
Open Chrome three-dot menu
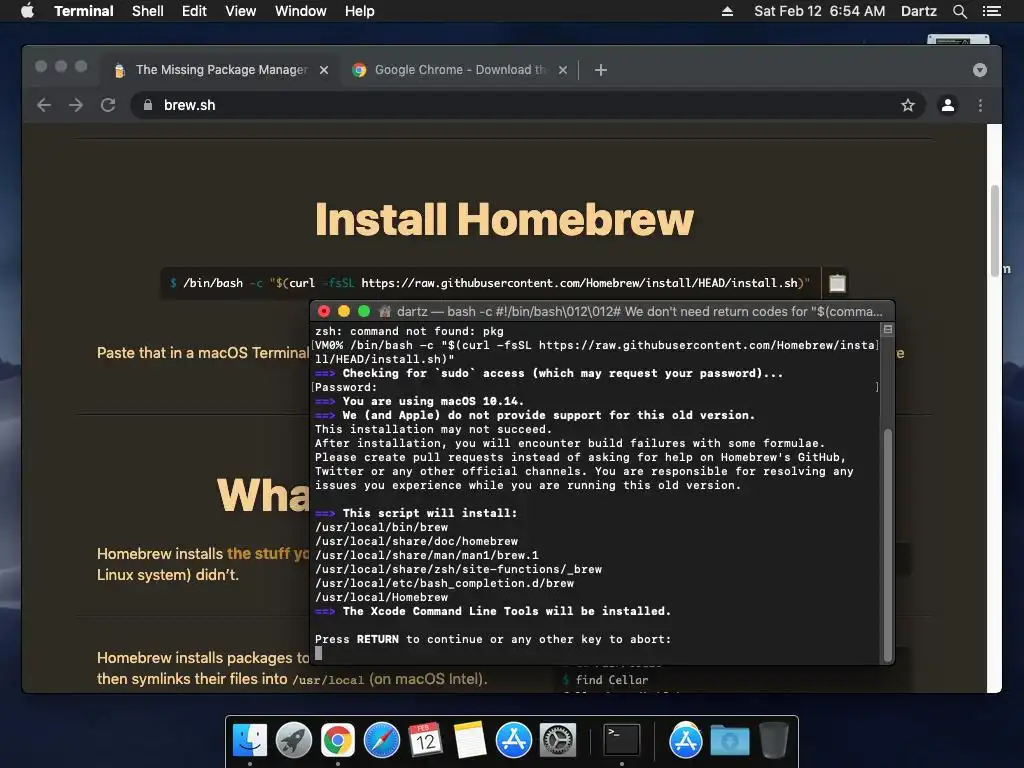coord(980,105)
